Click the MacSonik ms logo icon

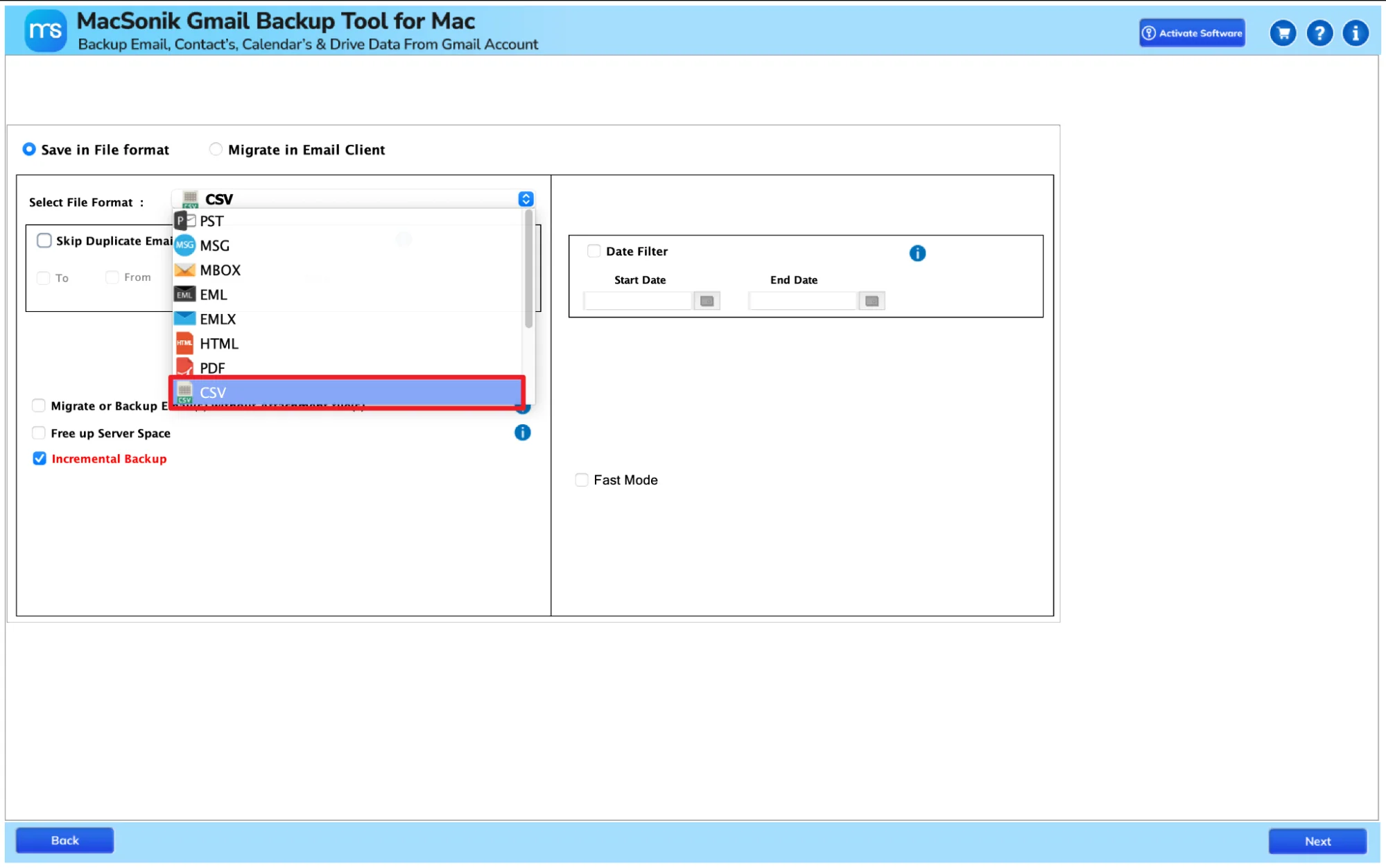tap(46, 31)
